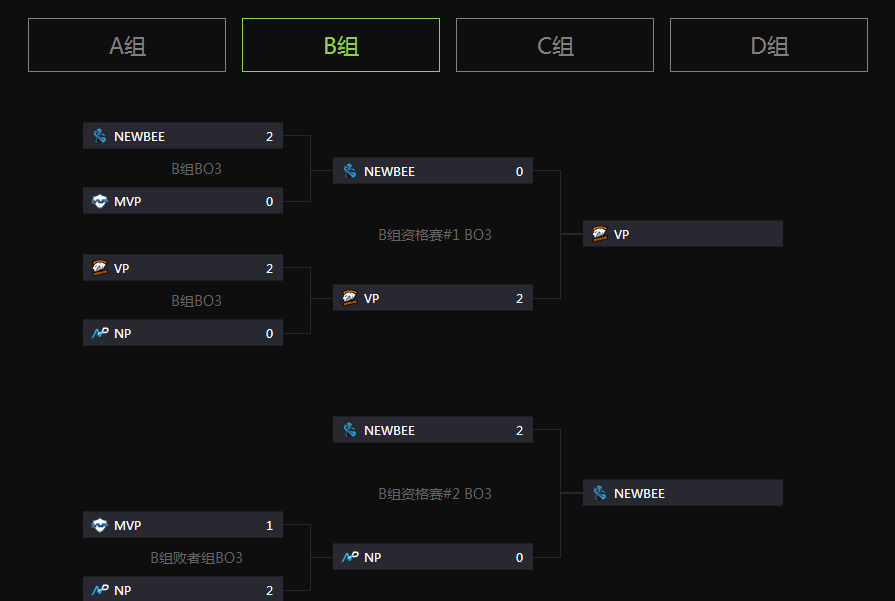This screenshot has width=895, height=601.
Task: Click Newbee logo in first round match
Action: 100,136
